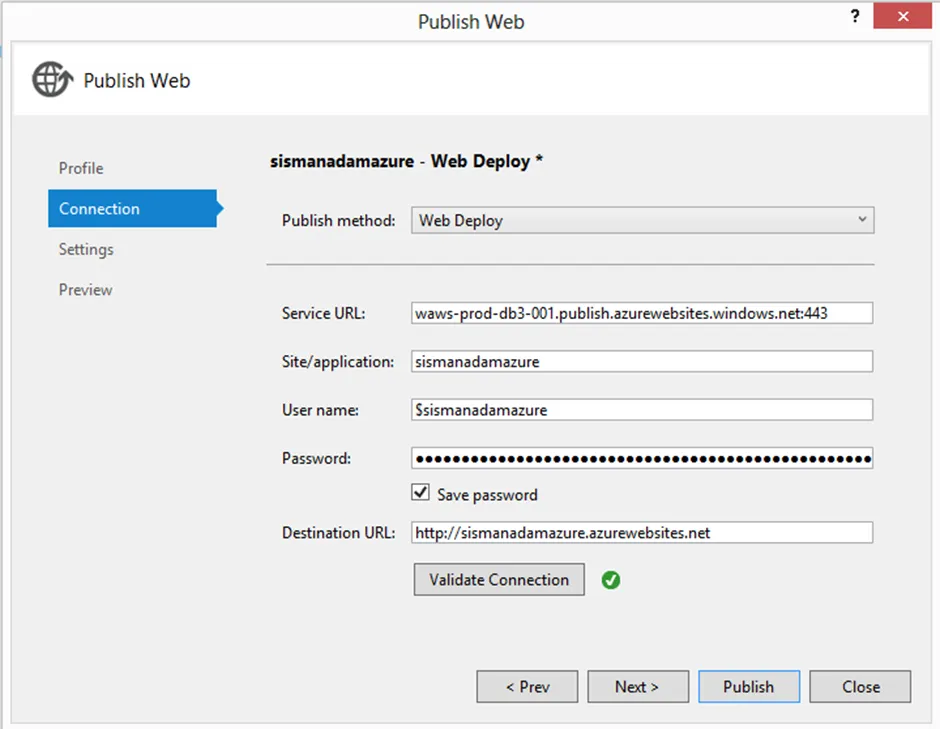Close the Publish Web dialog with X
The height and width of the screenshot is (729, 940).
click(902, 16)
